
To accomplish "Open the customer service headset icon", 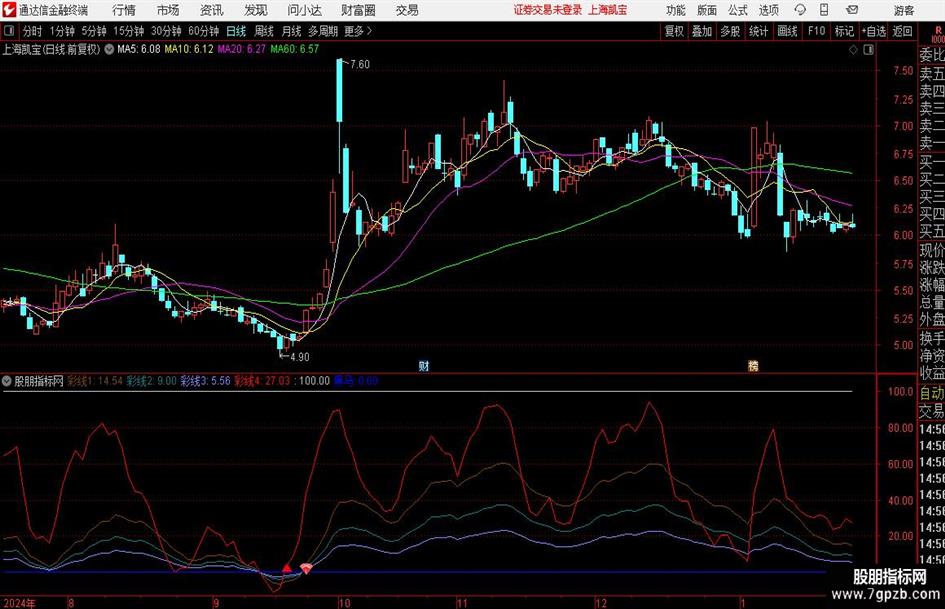I will tap(800, 10).
